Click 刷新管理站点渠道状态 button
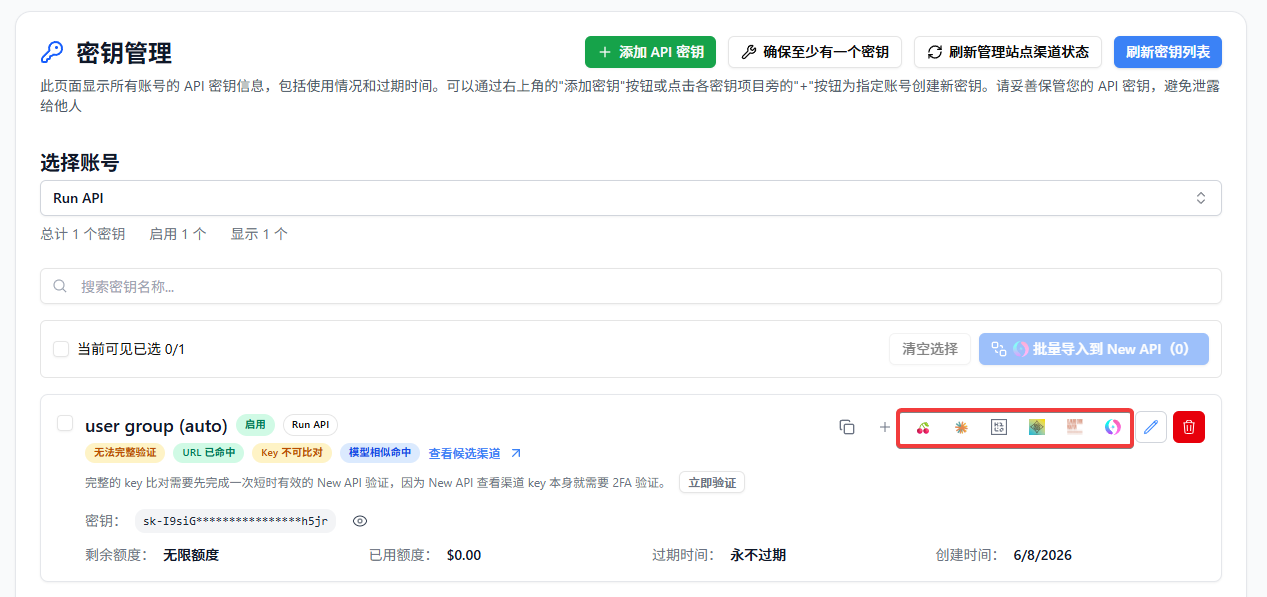The height and width of the screenshot is (597, 1267). click(x=1008, y=52)
